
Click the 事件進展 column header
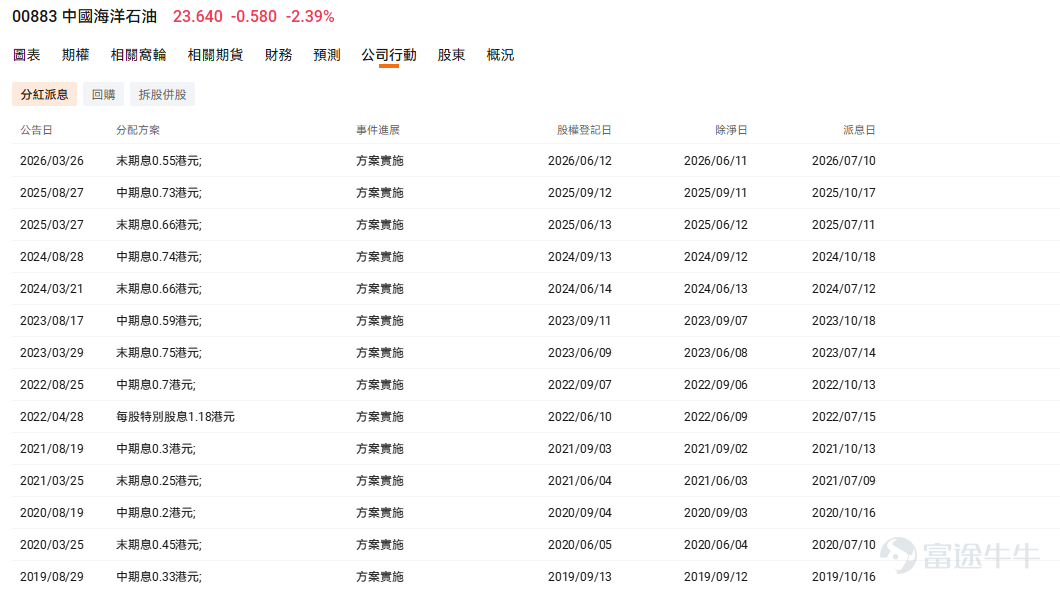[378, 130]
